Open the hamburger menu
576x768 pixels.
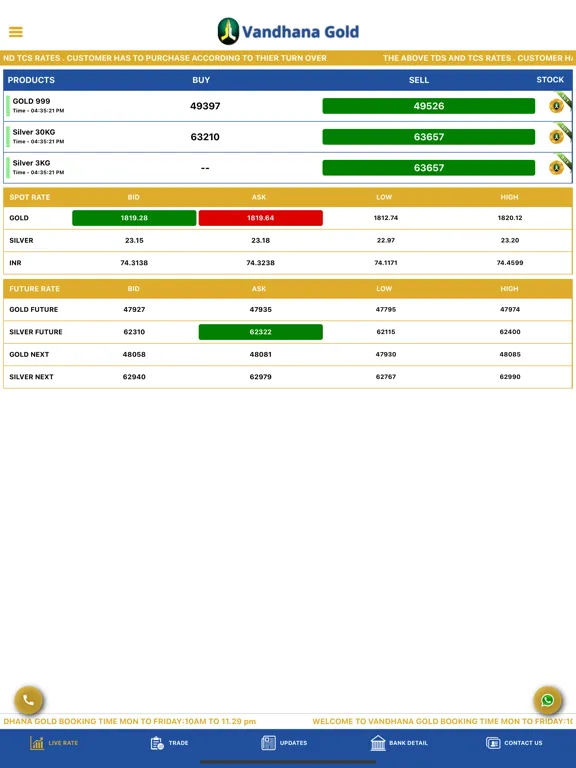pos(16,32)
